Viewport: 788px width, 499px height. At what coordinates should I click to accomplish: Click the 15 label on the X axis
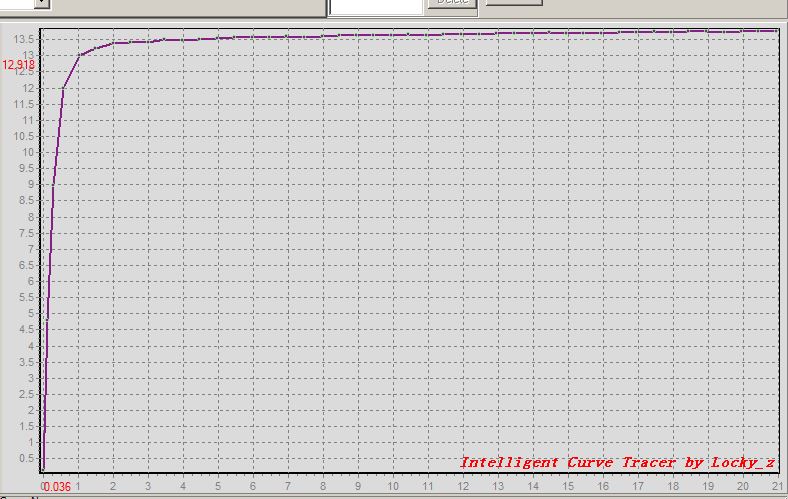568,486
